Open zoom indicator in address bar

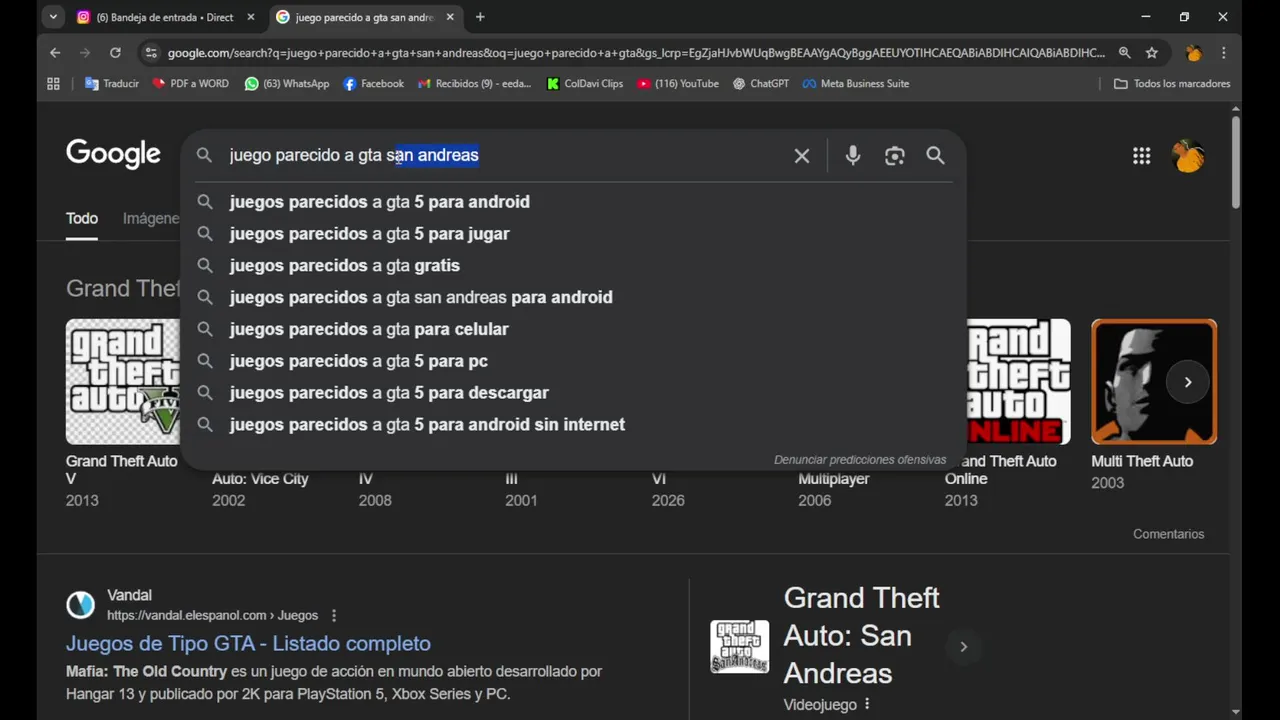(x=1125, y=53)
